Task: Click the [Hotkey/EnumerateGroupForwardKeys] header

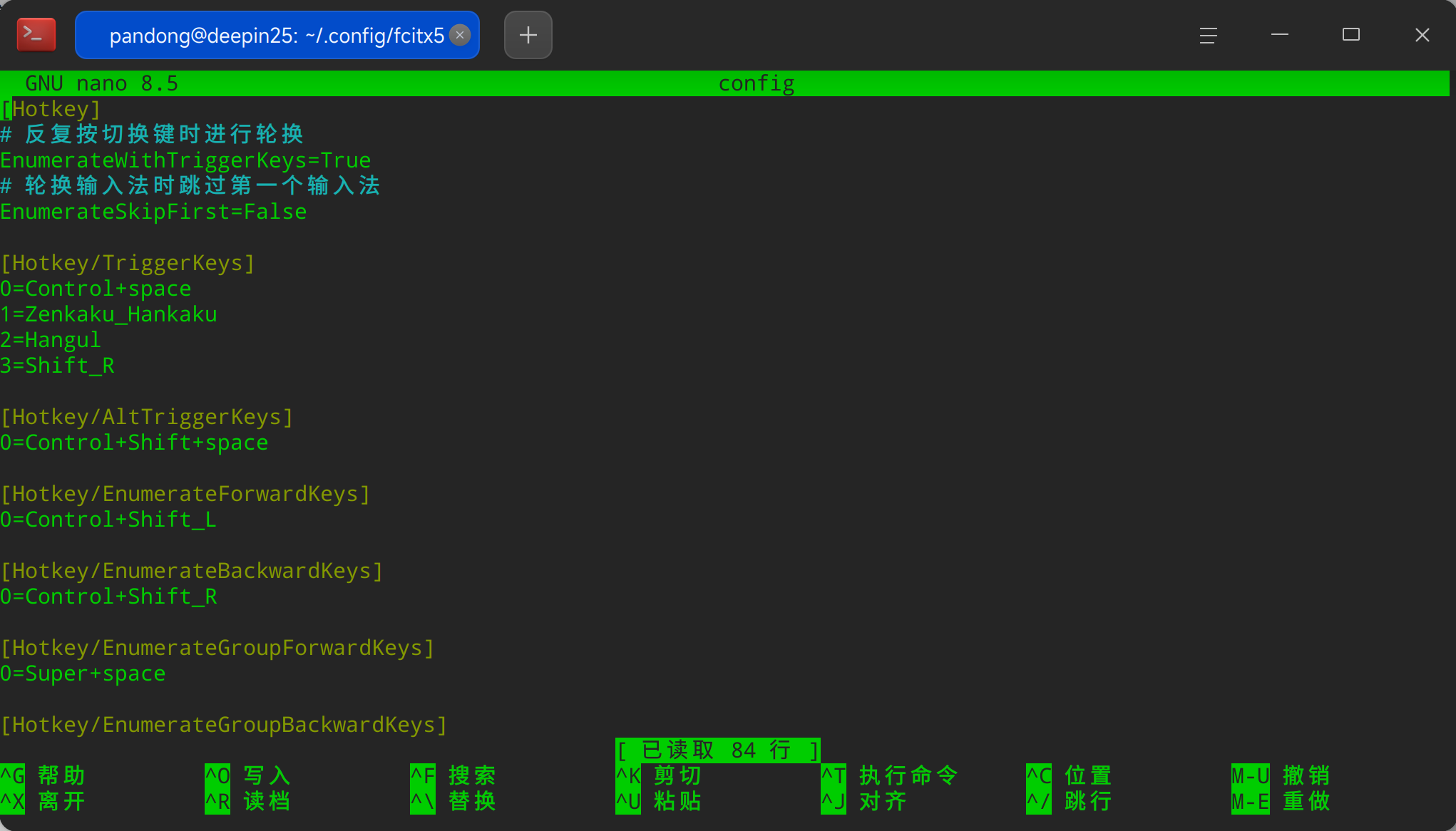Action: coord(217,648)
